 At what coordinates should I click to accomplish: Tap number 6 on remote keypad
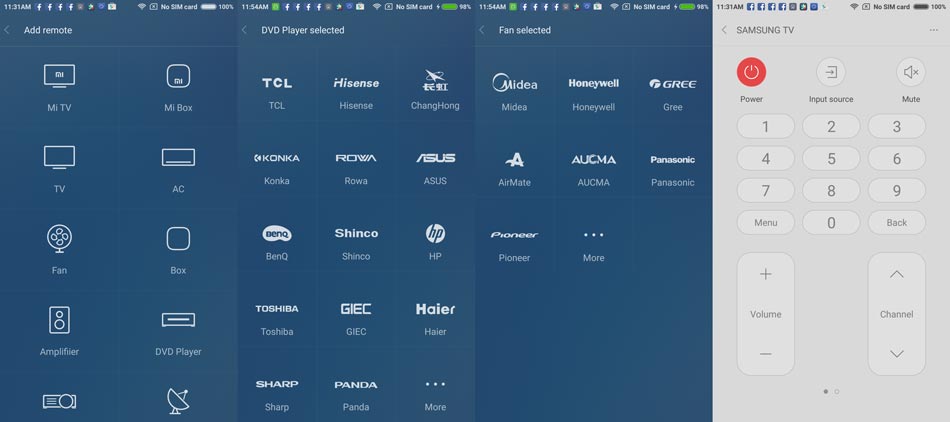pyautogui.click(x=897, y=159)
